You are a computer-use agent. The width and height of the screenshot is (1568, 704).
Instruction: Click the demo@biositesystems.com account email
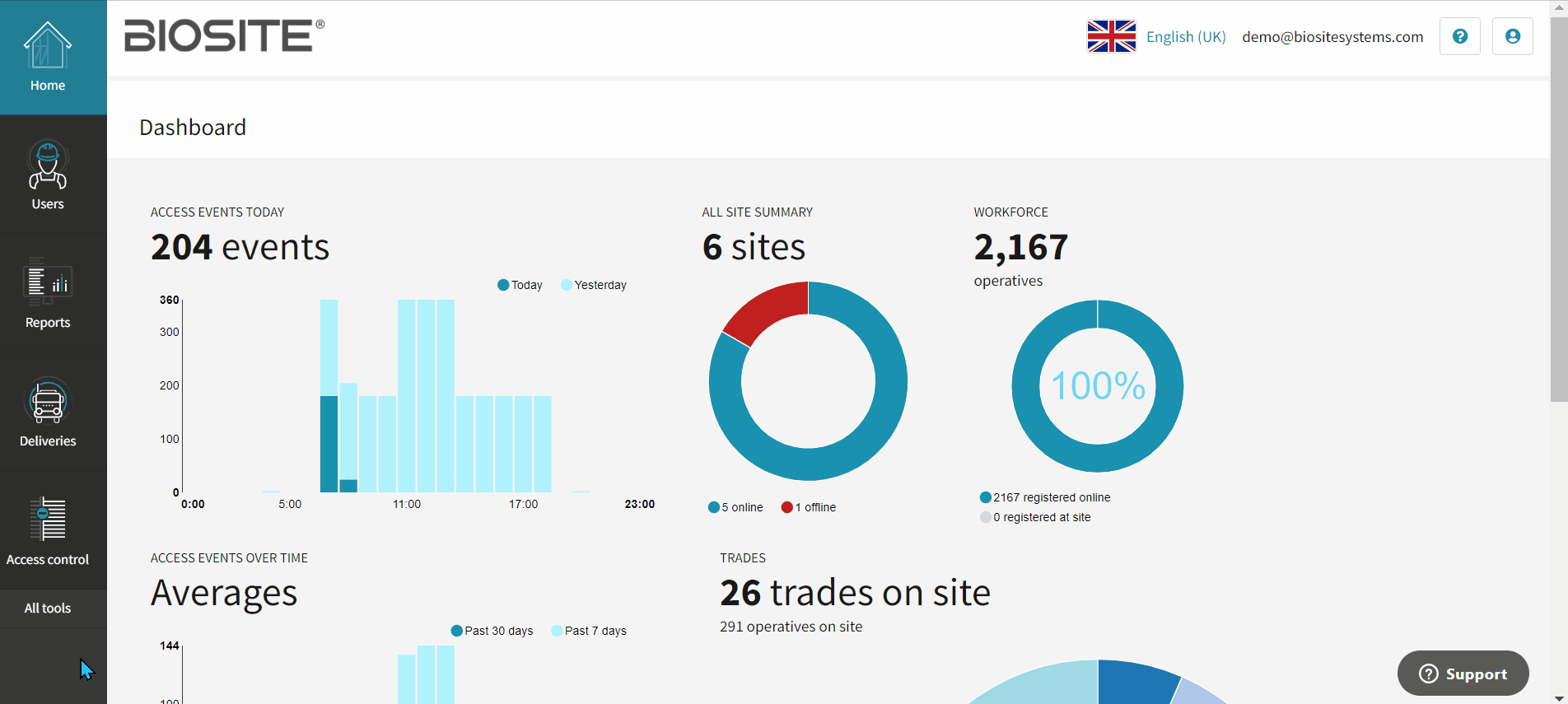[1332, 37]
